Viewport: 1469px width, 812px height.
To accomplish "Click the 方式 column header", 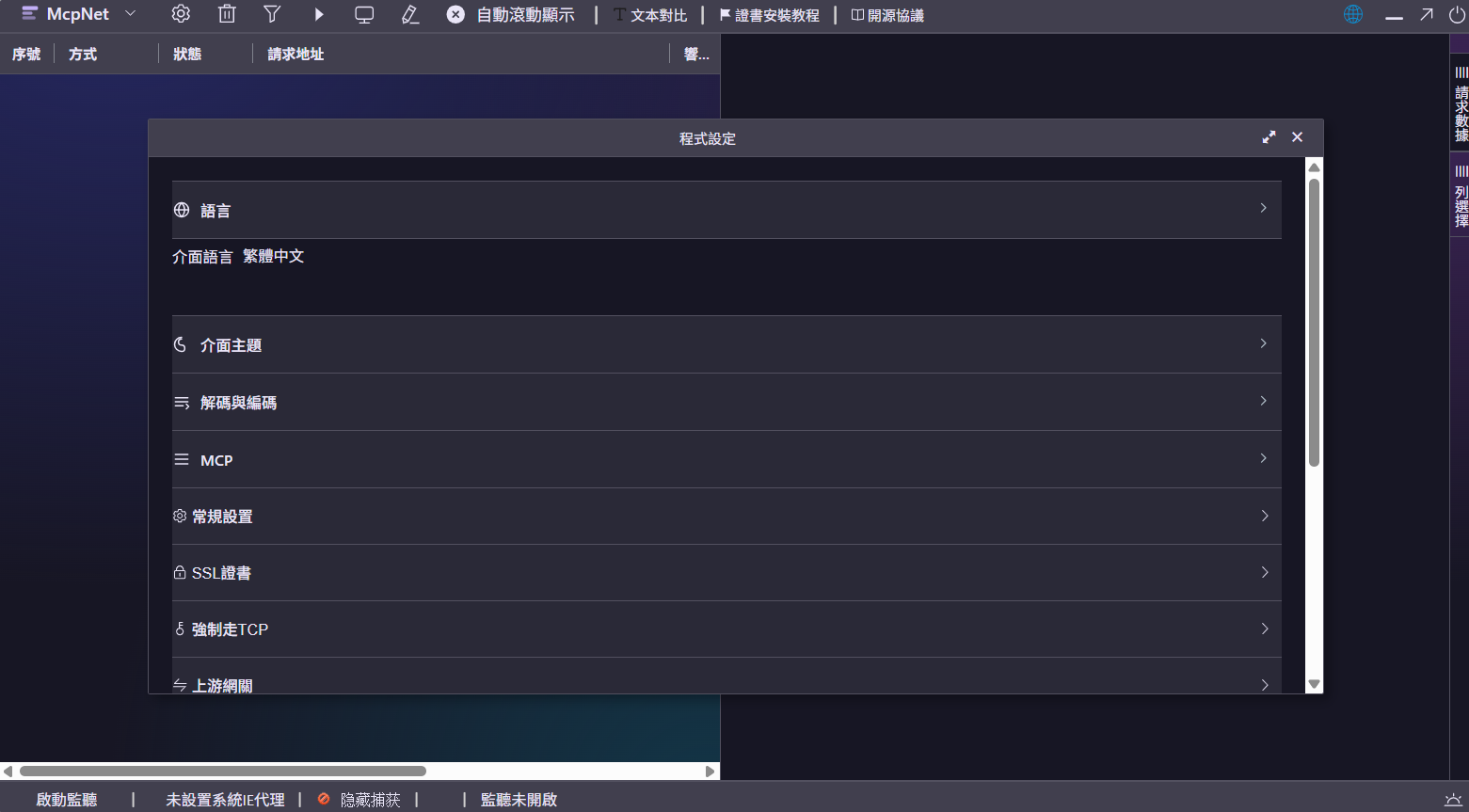I will 83,55.
